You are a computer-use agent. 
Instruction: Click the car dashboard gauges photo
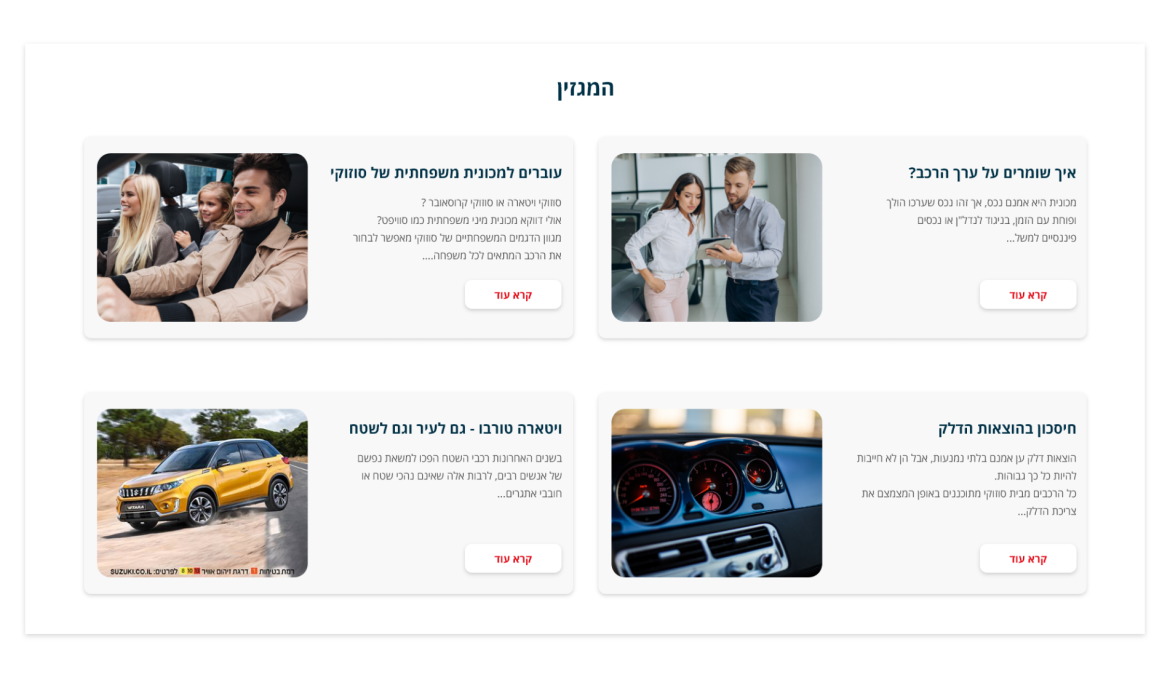click(x=716, y=493)
